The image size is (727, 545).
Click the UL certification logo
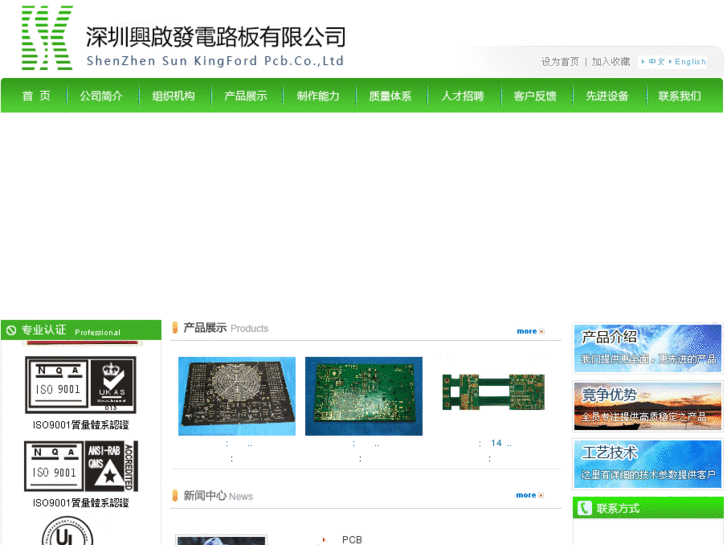[x=68, y=531]
